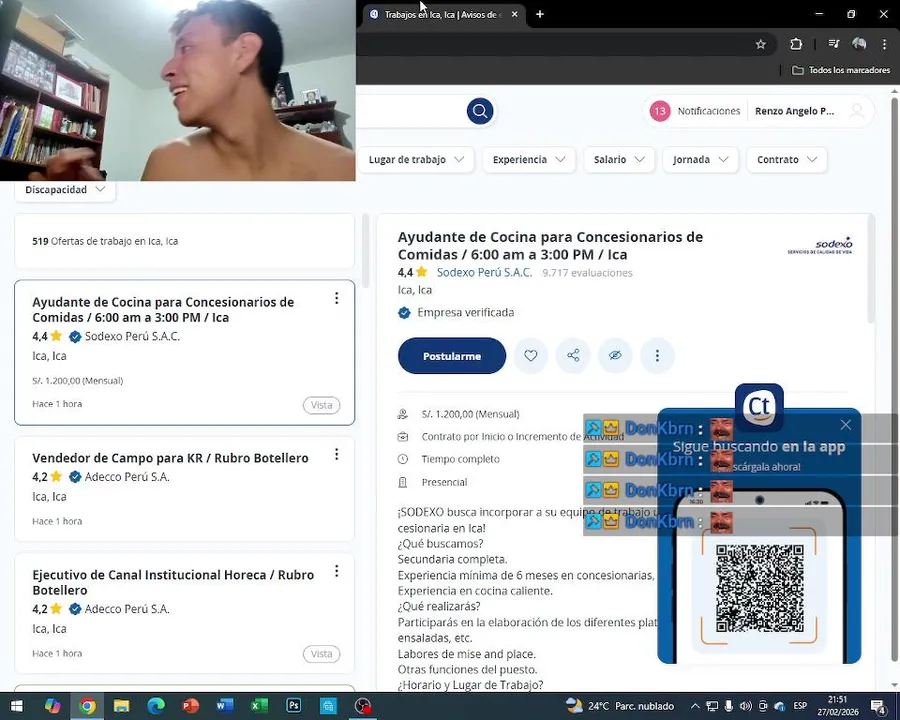Open the Todos los marcadores folder
Viewport: 900px width, 720px height.
tap(841, 70)
